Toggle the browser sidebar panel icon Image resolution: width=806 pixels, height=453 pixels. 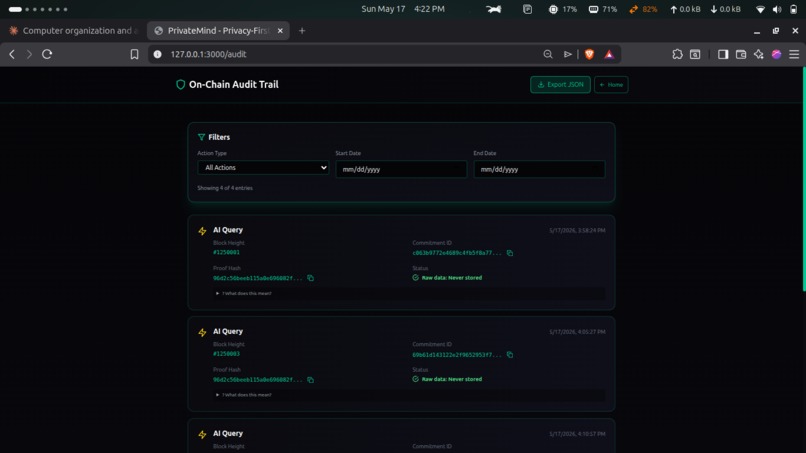(723, 54)
